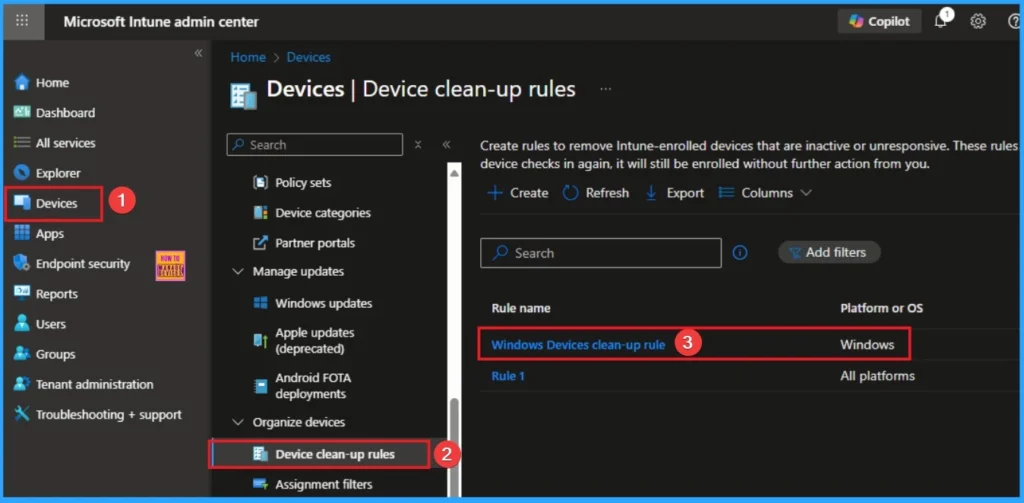Export the rules list
The image size is (1024, 503).
coord(674,193)
